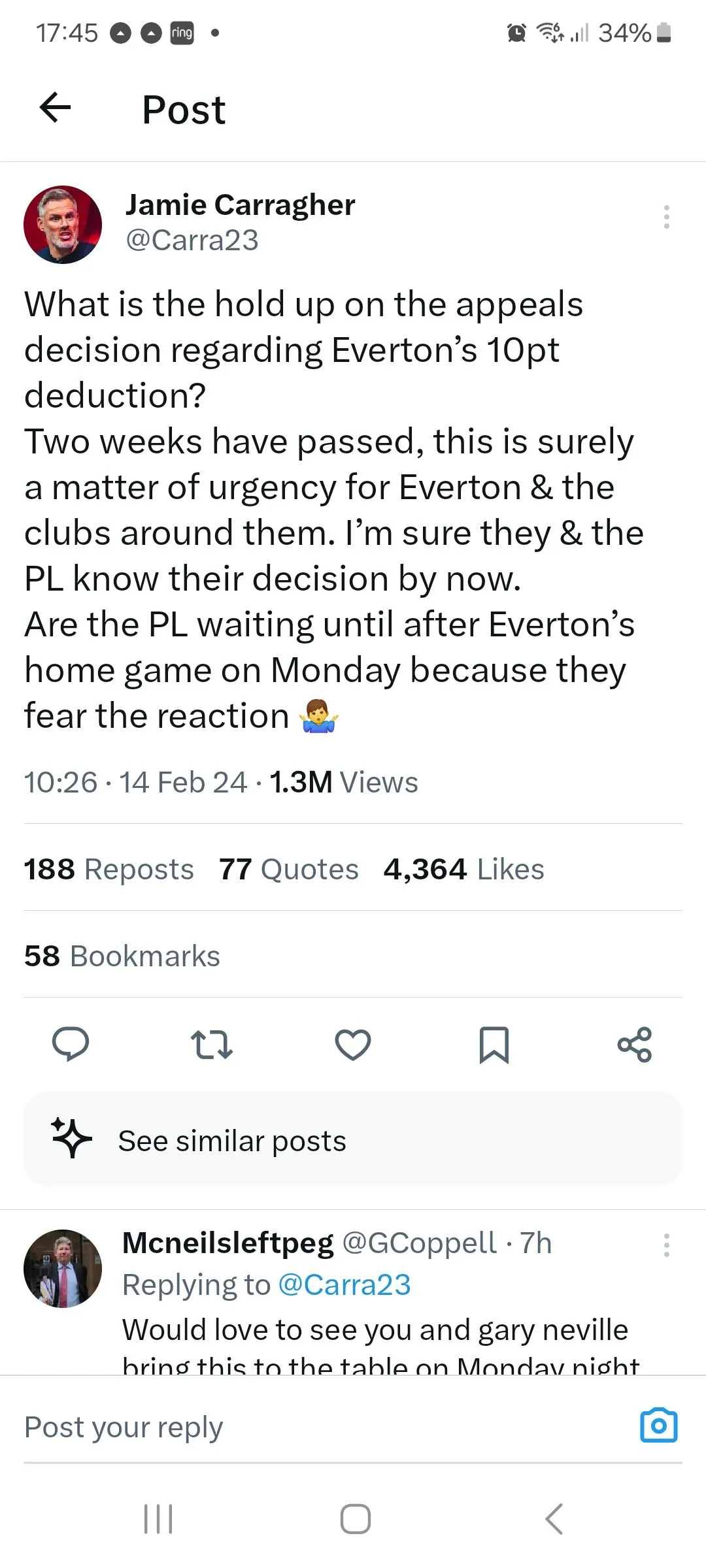
Task: Open the reply speech bubble icon
Action: click(x=71, y=1043)
